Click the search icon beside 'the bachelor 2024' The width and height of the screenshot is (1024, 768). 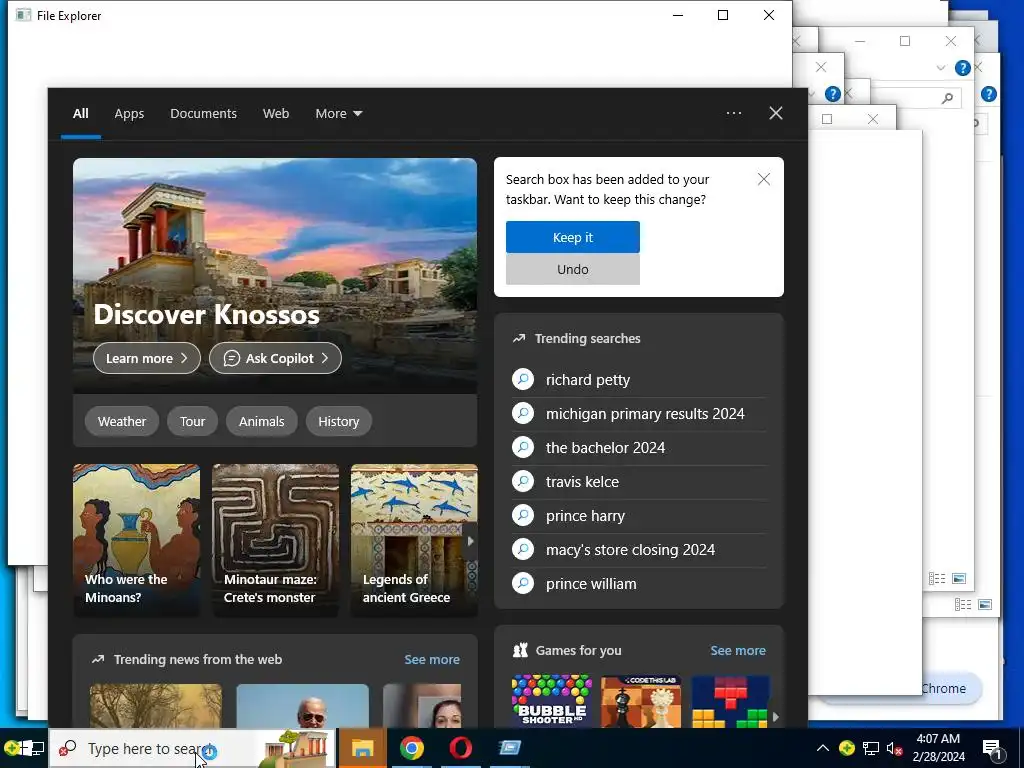[523, 447]
